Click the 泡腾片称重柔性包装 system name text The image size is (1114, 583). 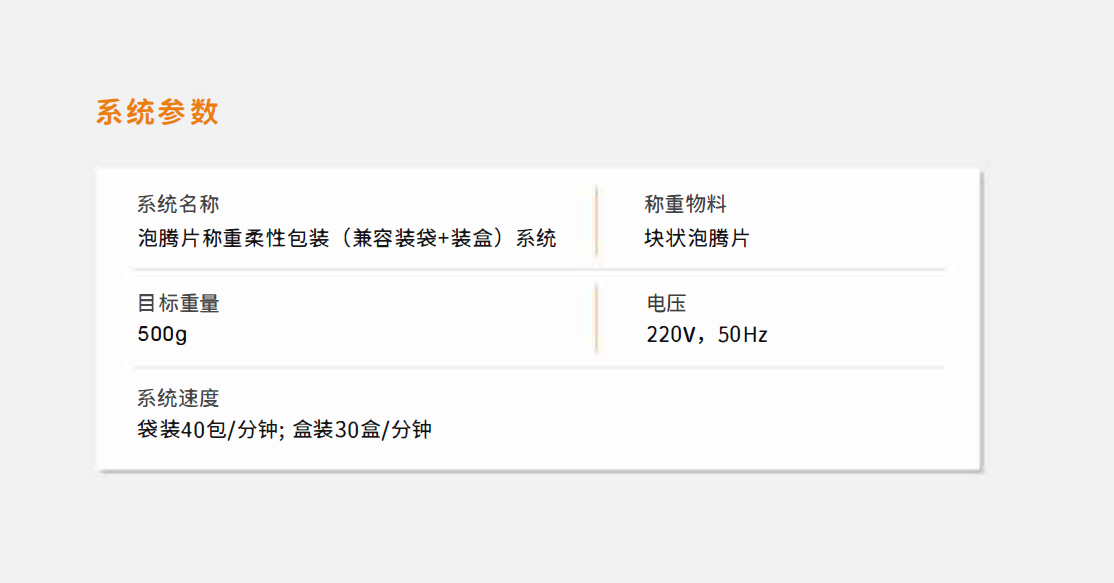click(x=347, y=238)
